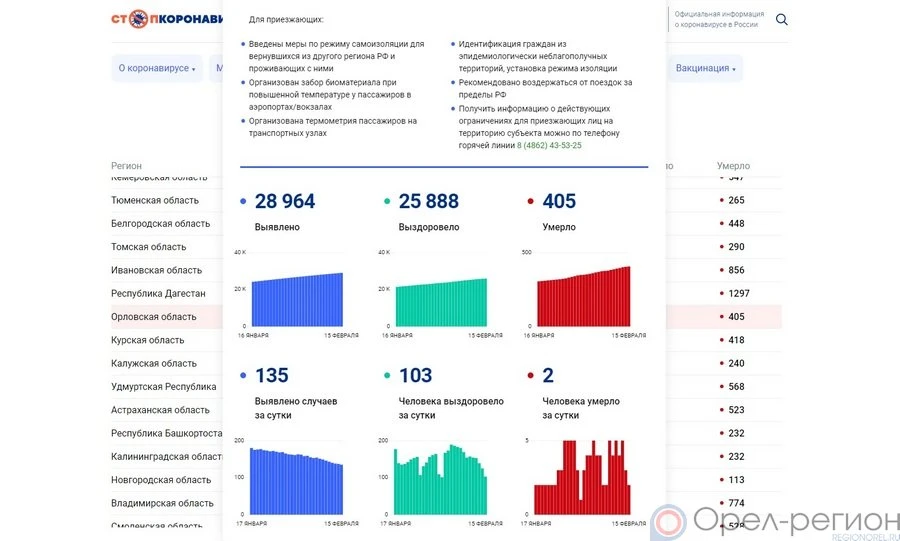Click the search magnifier icon
Screen dimensions: 900x541
point(782,19)
